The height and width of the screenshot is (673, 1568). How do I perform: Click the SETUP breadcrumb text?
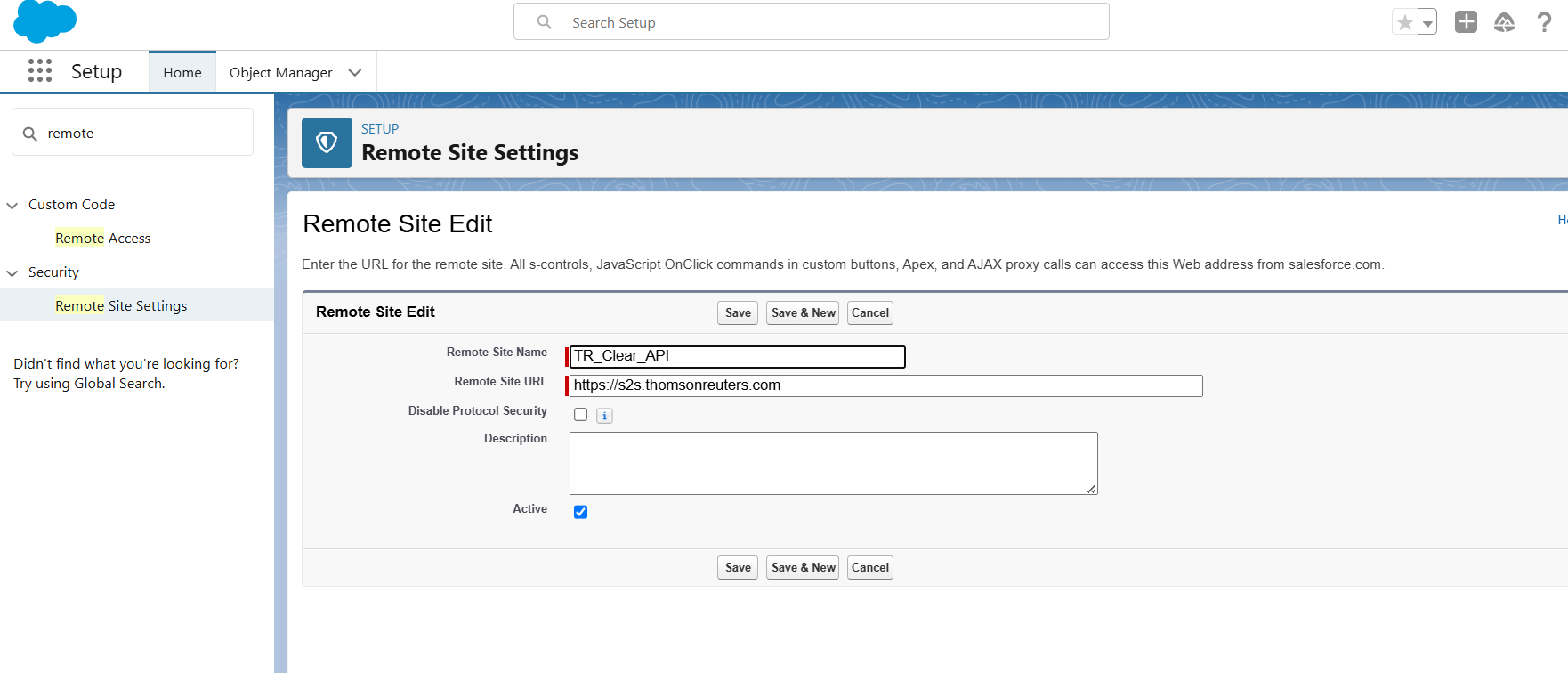(380, 129)
